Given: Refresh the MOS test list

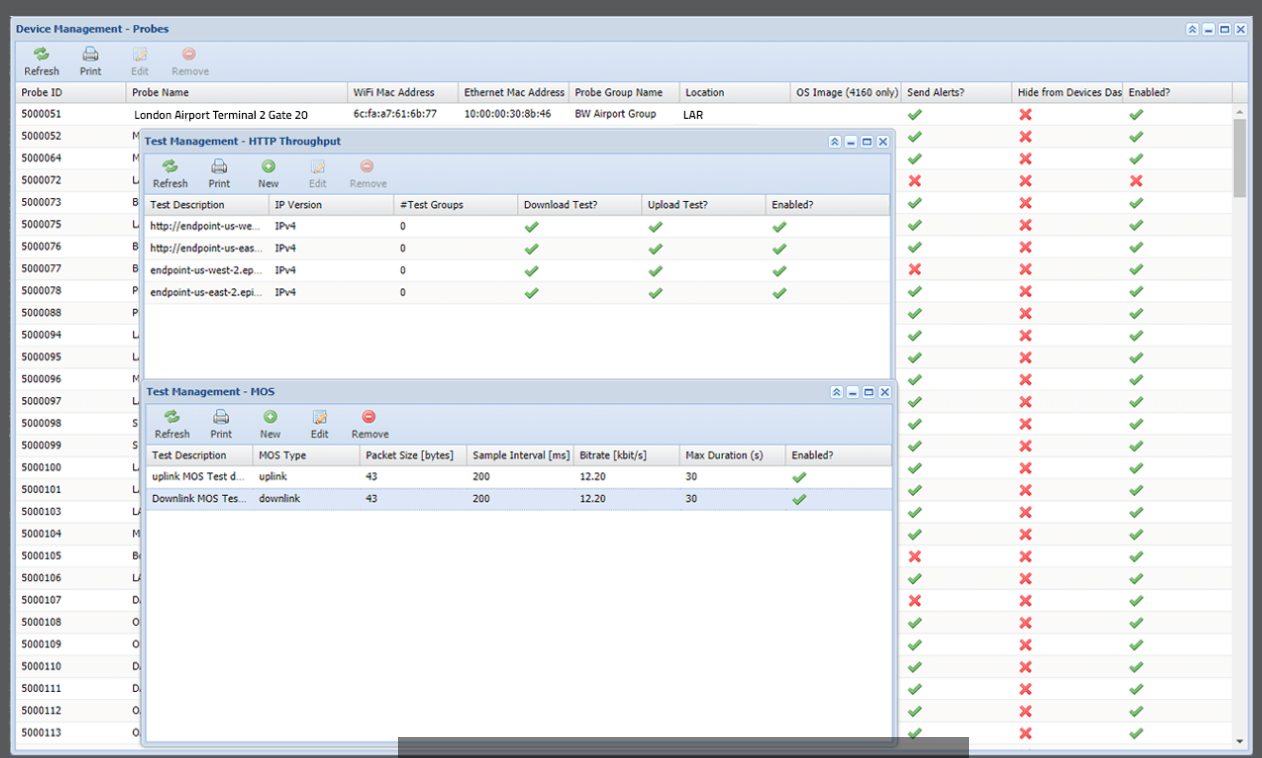Looking at the screenshot, I should 172,417.
